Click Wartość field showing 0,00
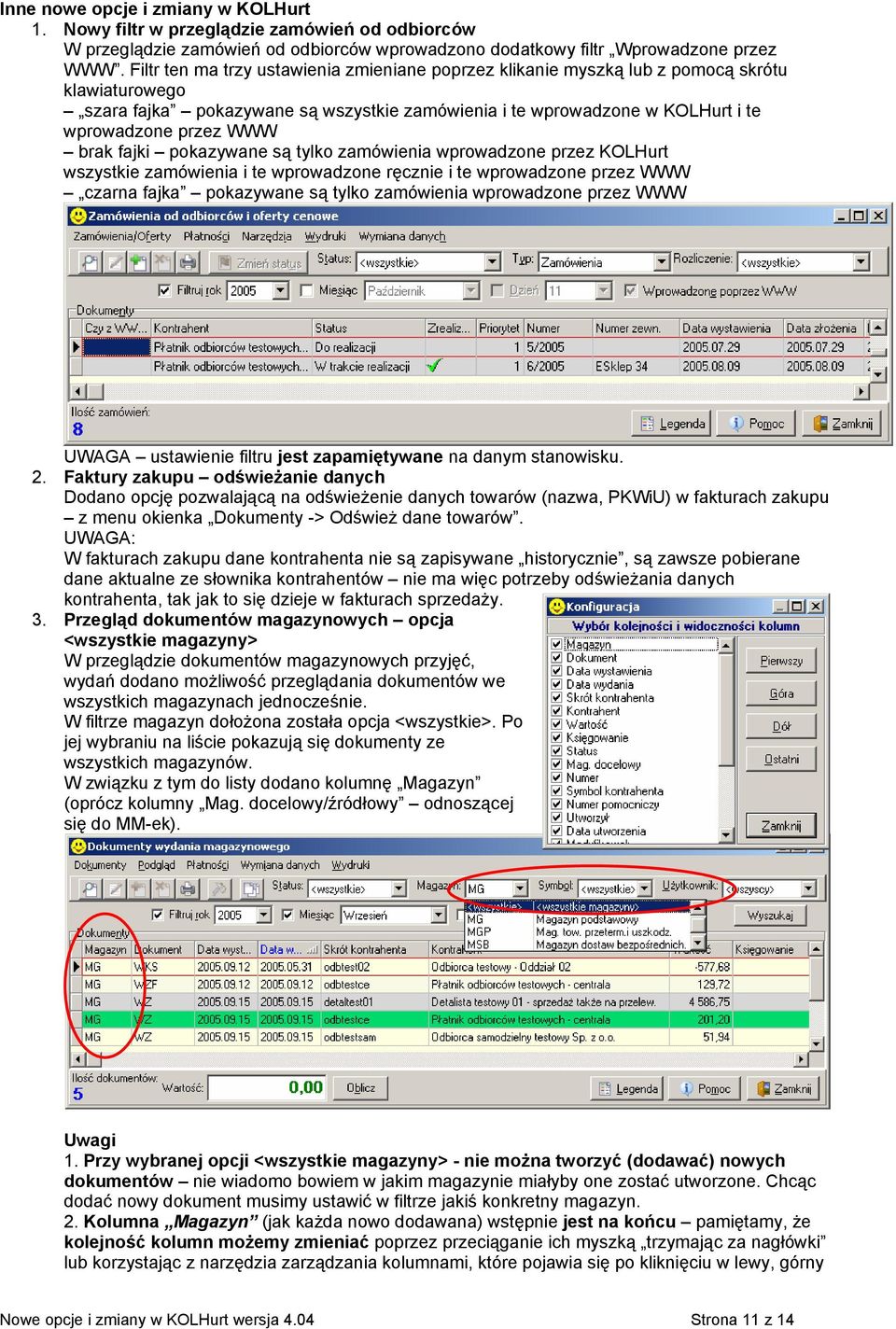 point(267,1087)
